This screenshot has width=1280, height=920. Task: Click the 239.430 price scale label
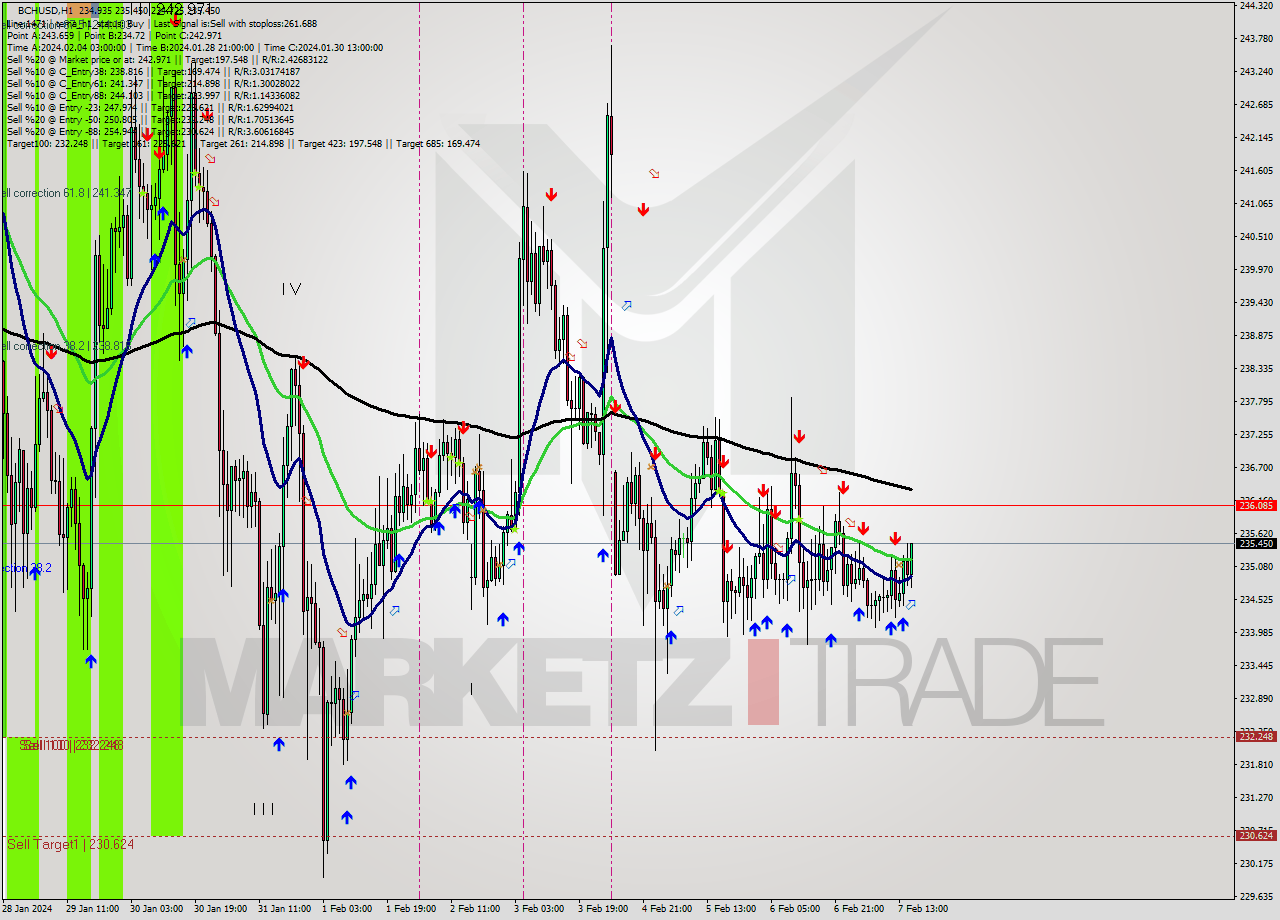(x=1256, y=302)
